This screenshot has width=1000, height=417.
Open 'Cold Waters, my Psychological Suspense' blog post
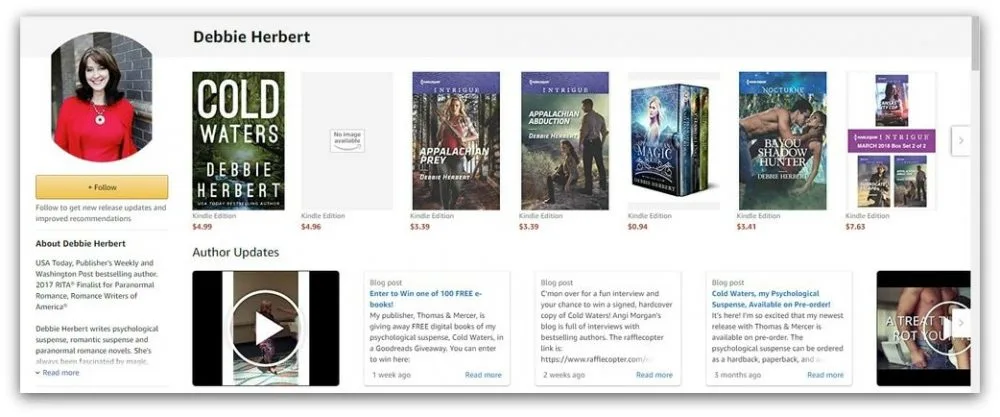[x=771, y=299]
